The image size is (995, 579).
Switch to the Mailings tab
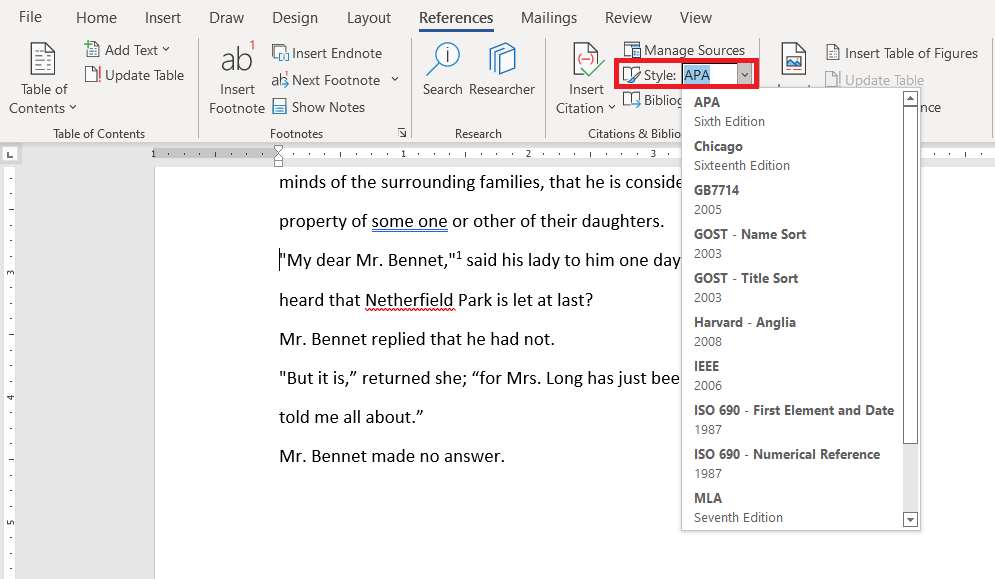[x=549, y=18]
